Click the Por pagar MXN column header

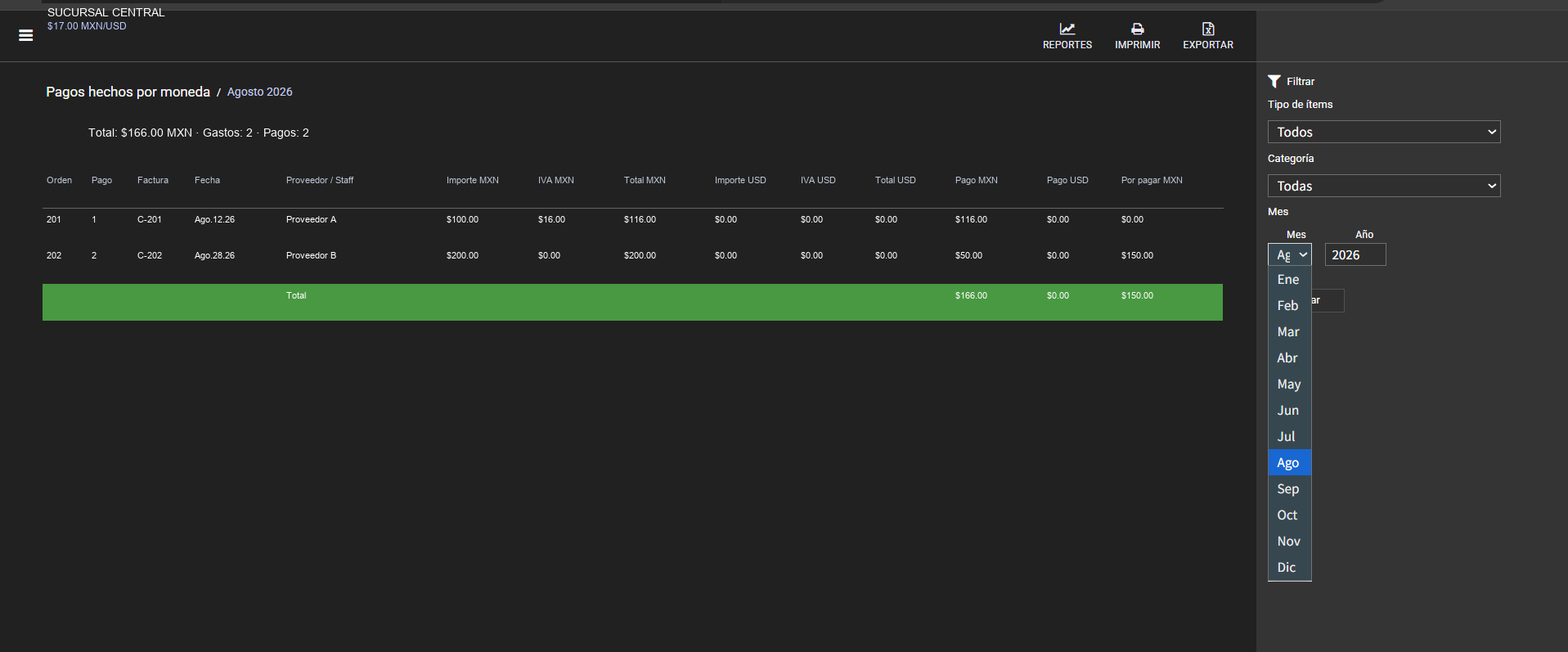[1152, 180]
